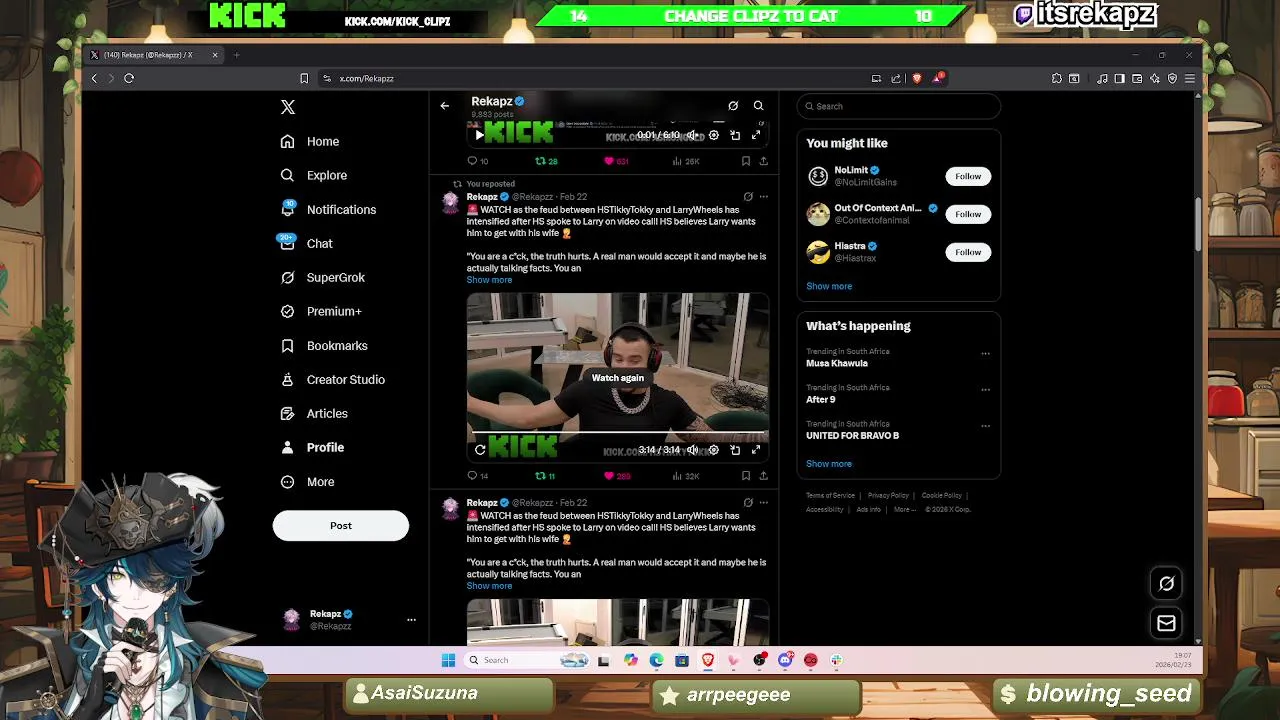Open Explore in left navigation
Screen dimensions: 1280x720
[314, 176]
